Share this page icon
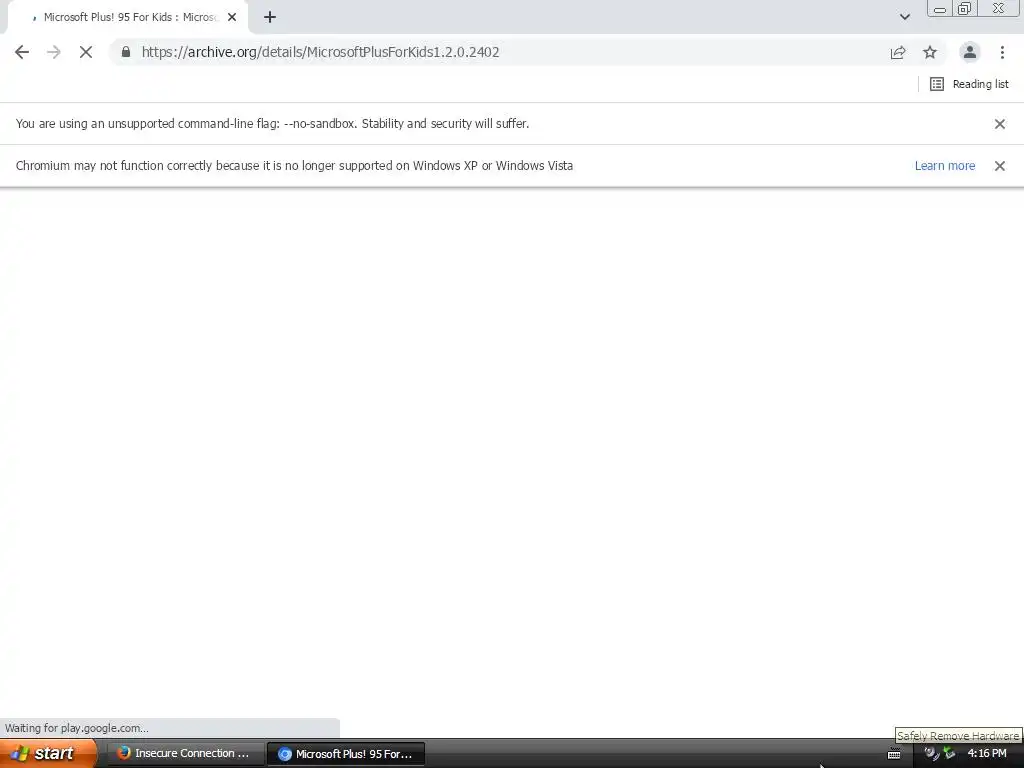This screenshot has height=768, width=1024. point(898,52)
